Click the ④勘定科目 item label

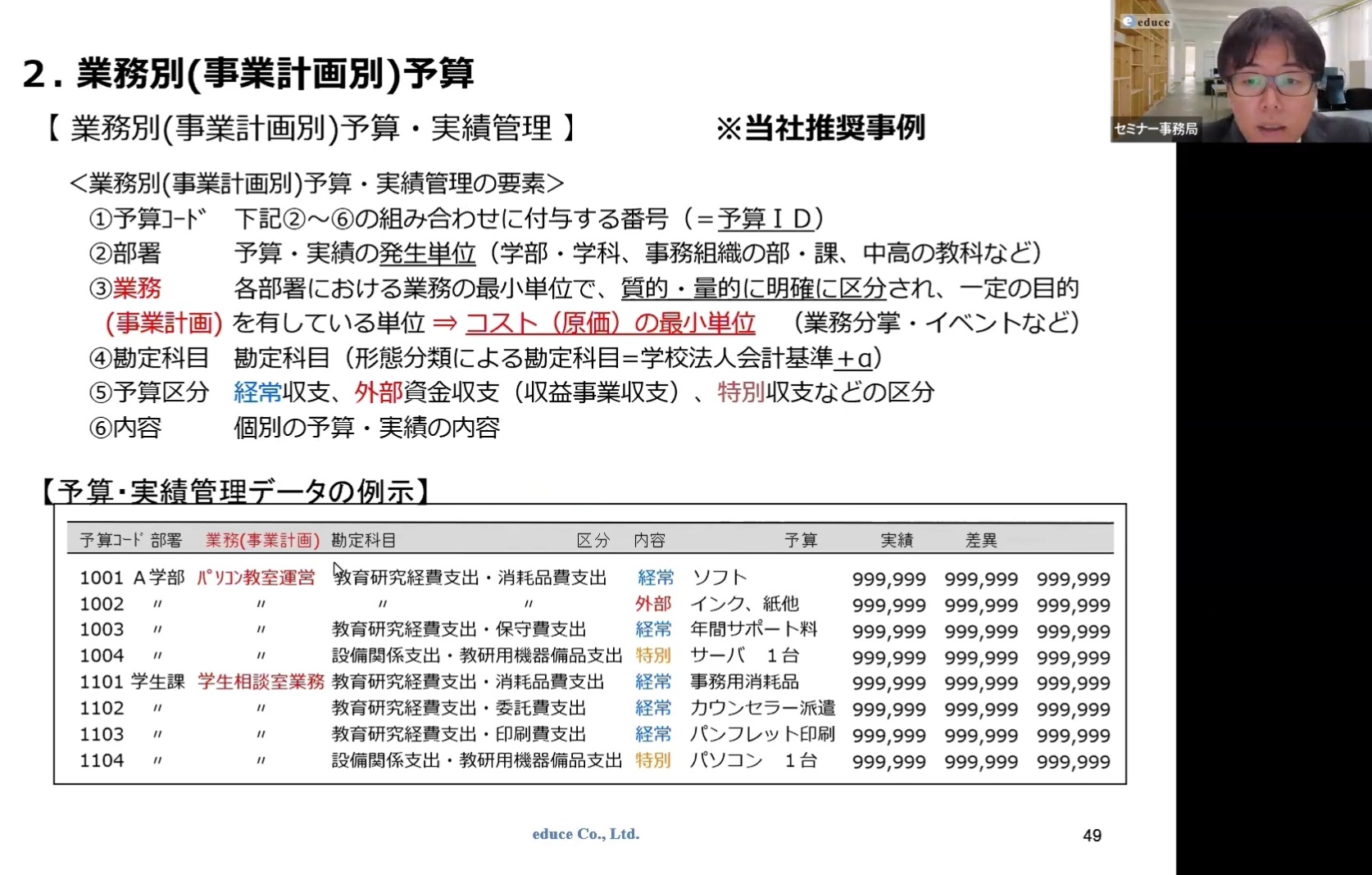(148, 358)
